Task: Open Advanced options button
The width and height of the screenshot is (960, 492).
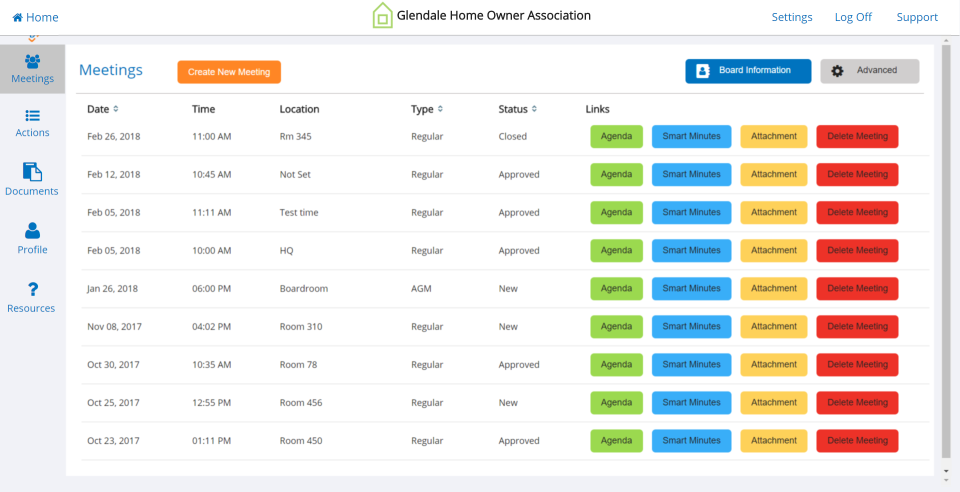Action: tap(870, 71)
